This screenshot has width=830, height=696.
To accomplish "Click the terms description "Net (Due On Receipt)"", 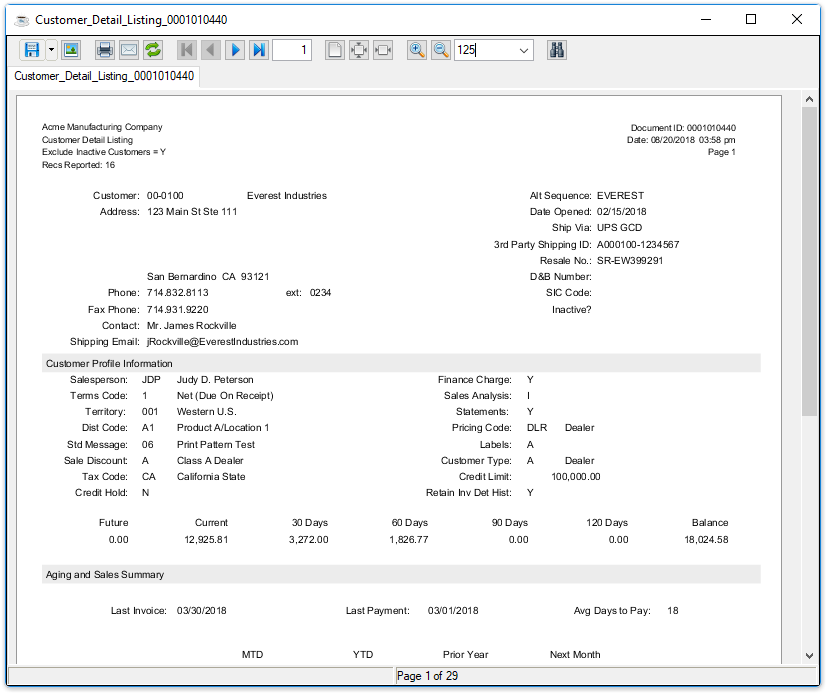I will pos(225,396).
